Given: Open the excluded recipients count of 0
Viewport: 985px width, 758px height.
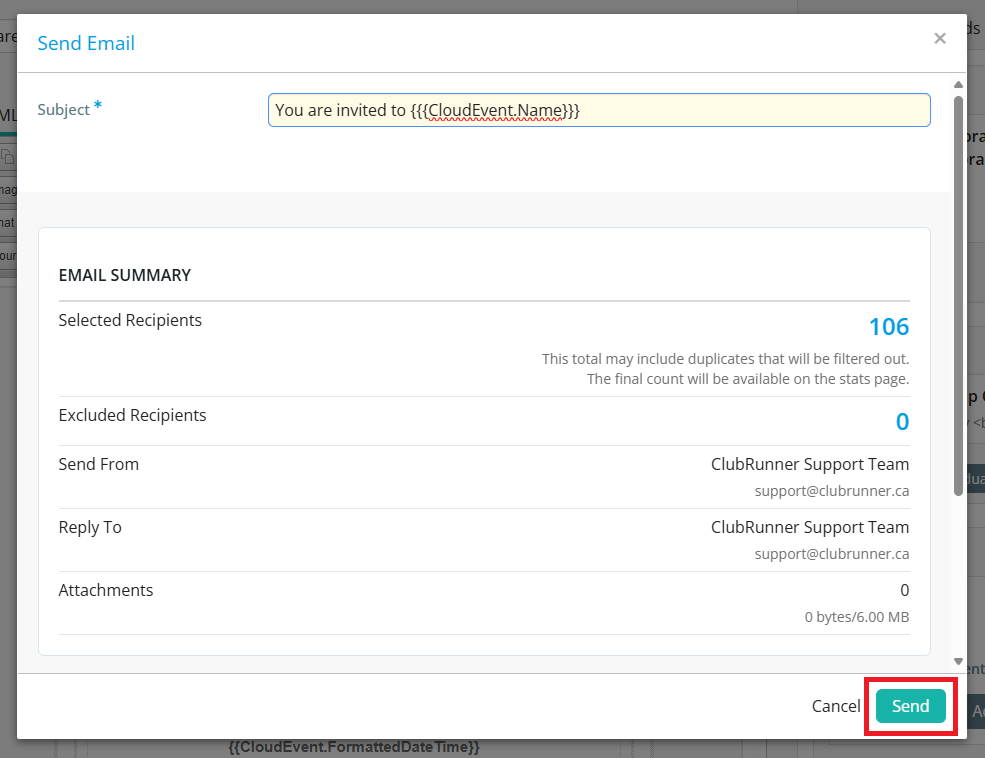Looking at the screenshot, I should [x=902, y=422].
